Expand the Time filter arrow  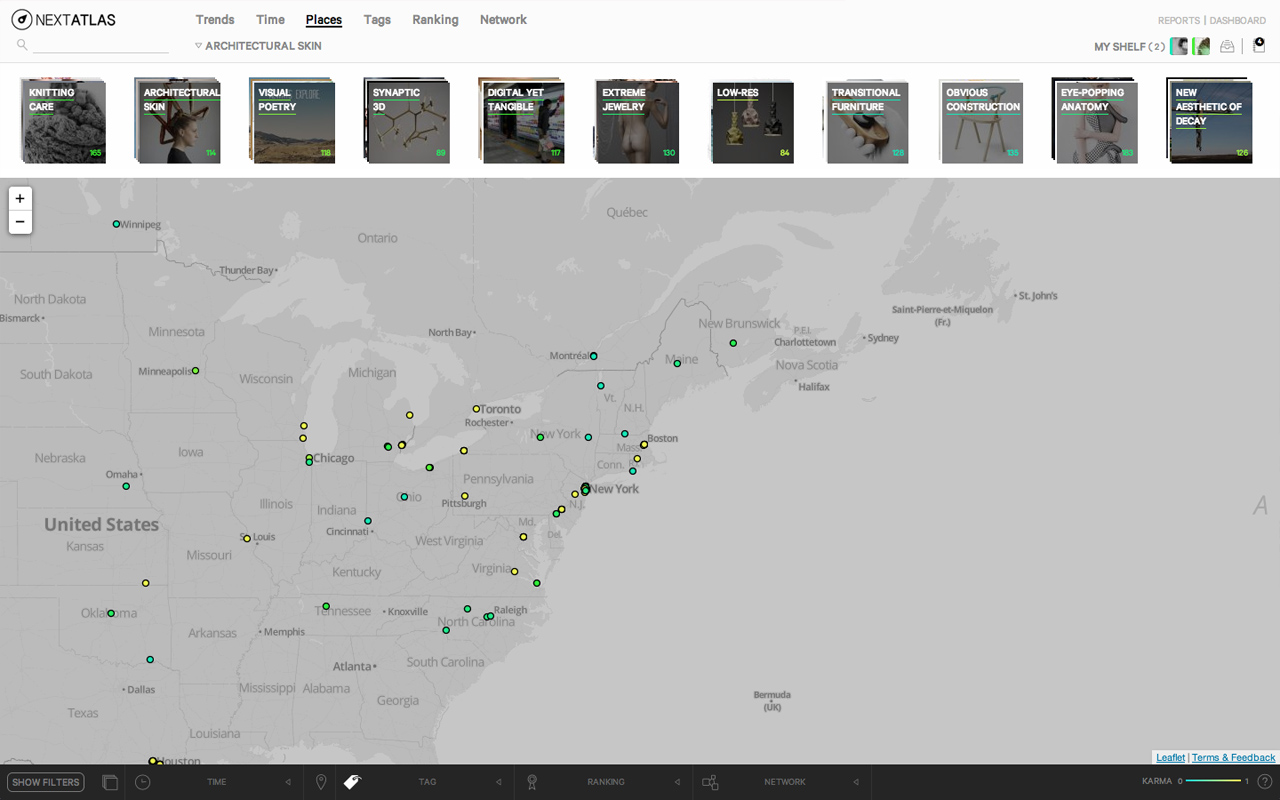click(288, 782)
